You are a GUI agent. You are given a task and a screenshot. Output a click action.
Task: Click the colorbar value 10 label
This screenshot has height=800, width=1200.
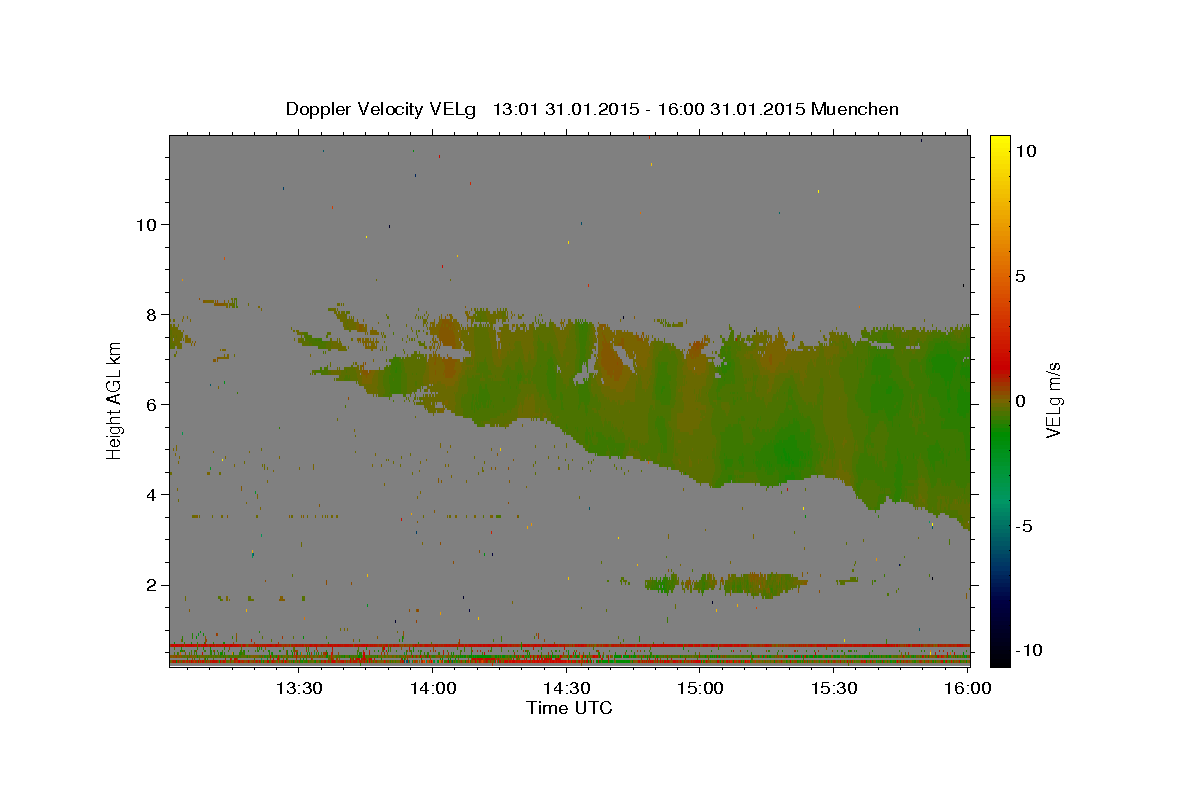point(1025,150)
